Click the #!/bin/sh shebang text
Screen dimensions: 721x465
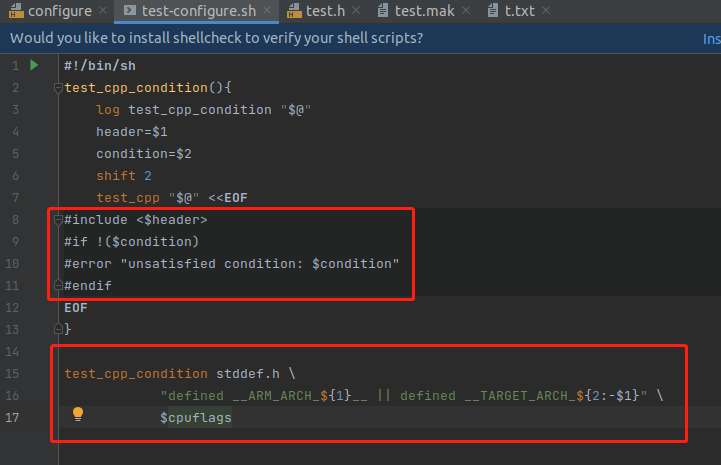[x=100, y=66]
